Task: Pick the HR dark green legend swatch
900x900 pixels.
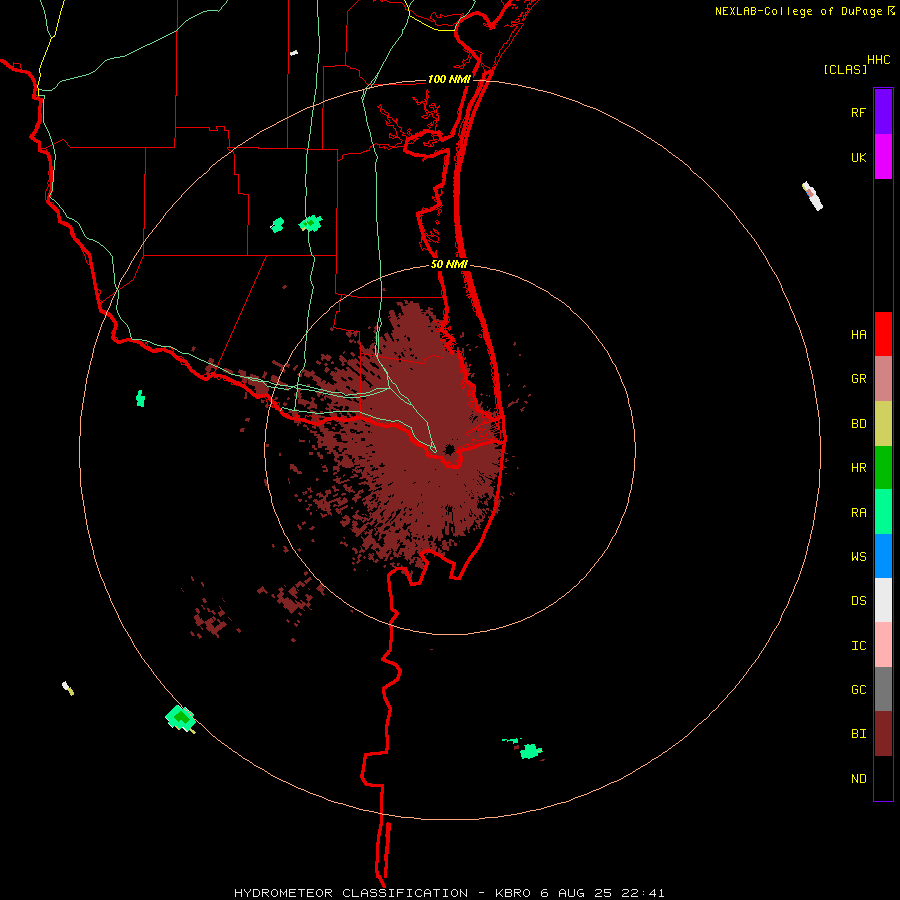Action: point(883,468)
